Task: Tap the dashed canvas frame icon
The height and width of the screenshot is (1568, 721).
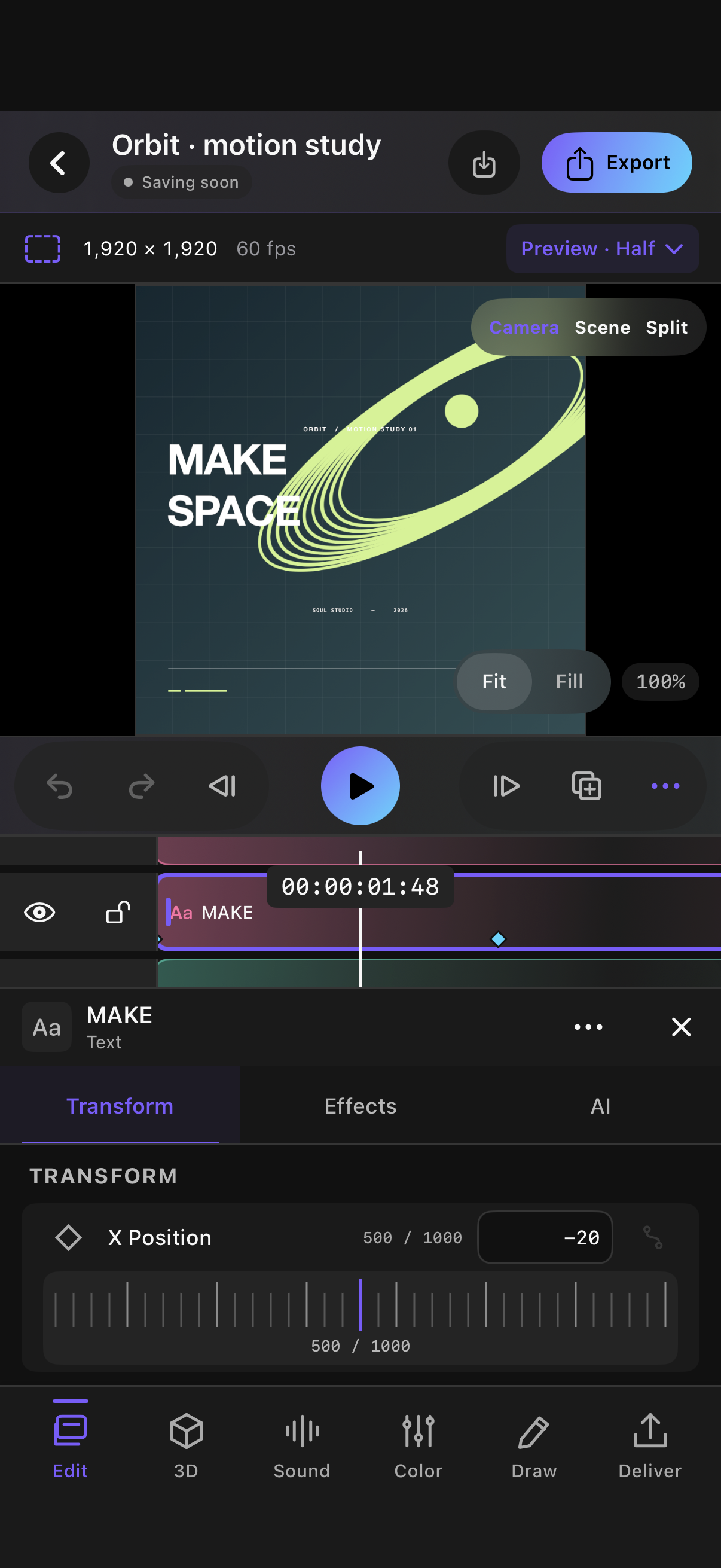Action: 42,248
